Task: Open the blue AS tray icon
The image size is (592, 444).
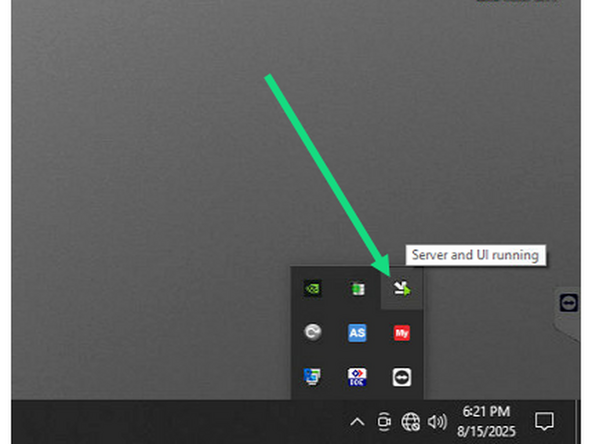Action: (357, 333)
